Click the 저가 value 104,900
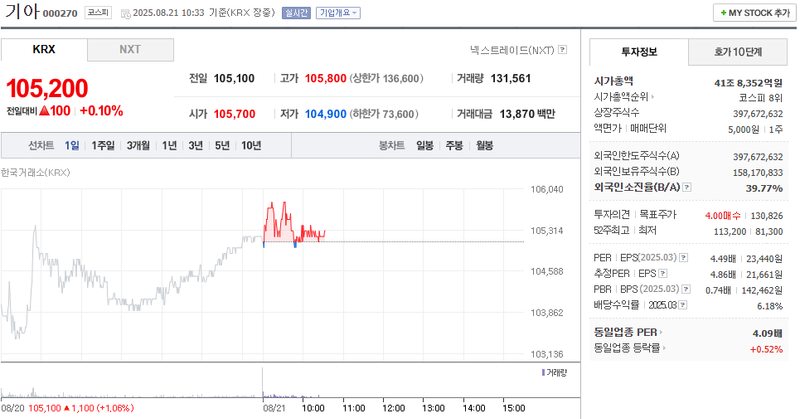Screen dimensions: 800x419 [x=326, y=114]
